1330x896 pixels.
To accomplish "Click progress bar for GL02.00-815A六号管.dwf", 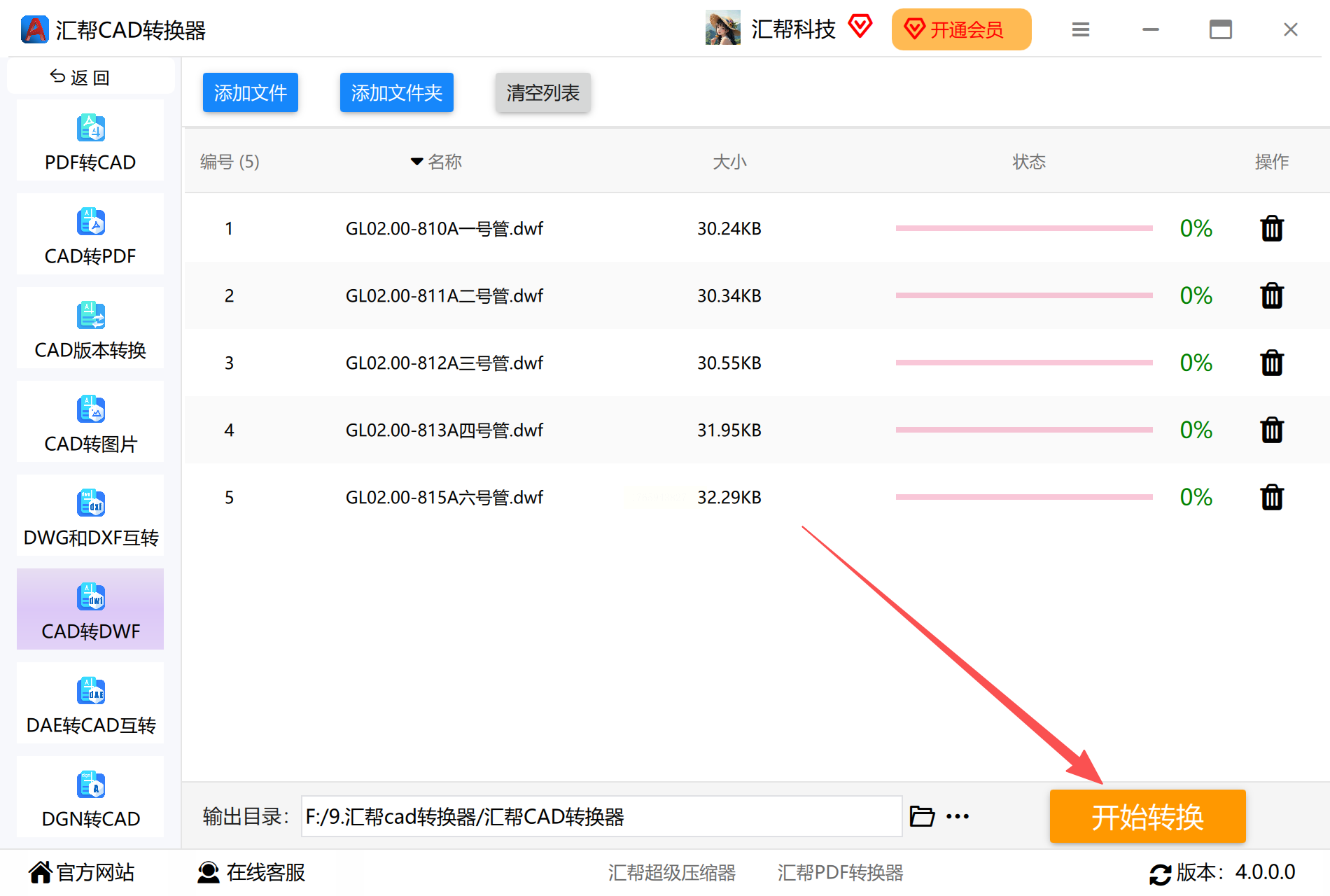I will click(x=1024, y=497).
